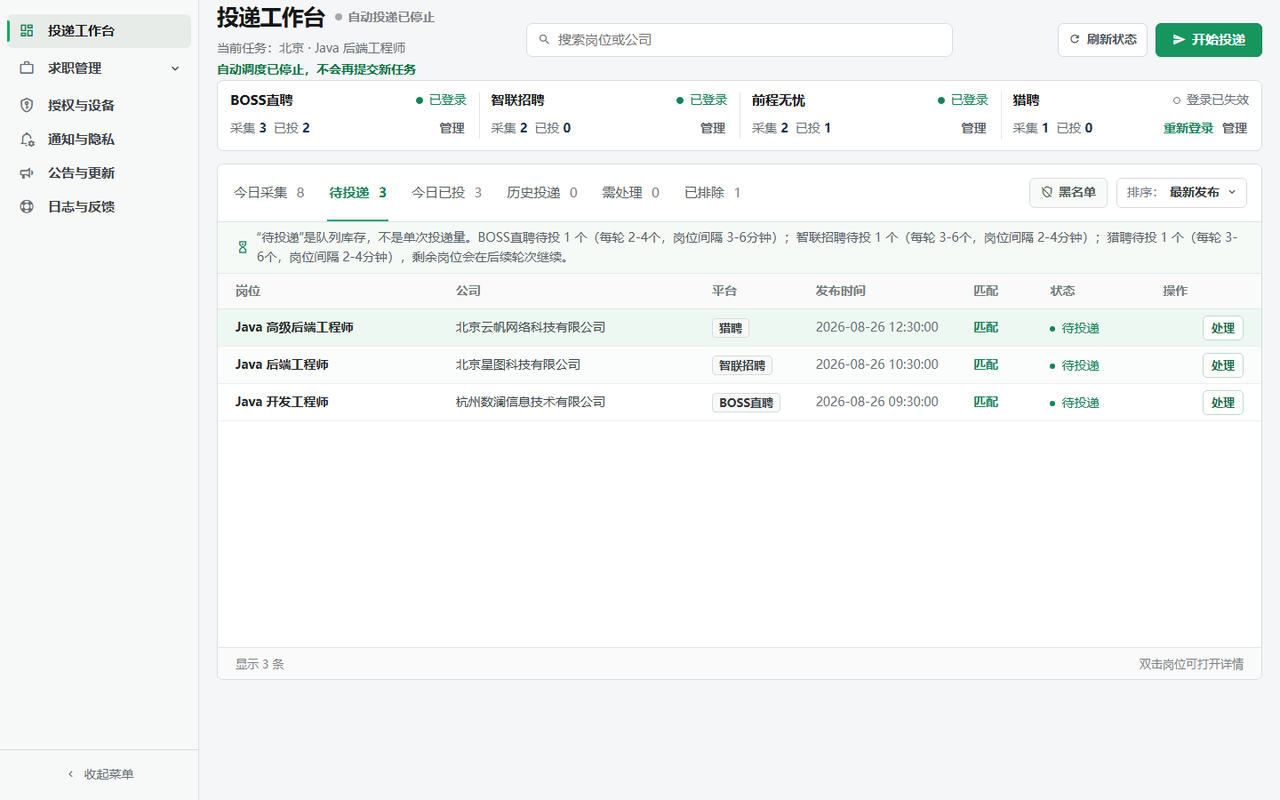Click the green 开始投递 button
This screenshot has height=800, width=1280.
click(x=1208, y=40)
